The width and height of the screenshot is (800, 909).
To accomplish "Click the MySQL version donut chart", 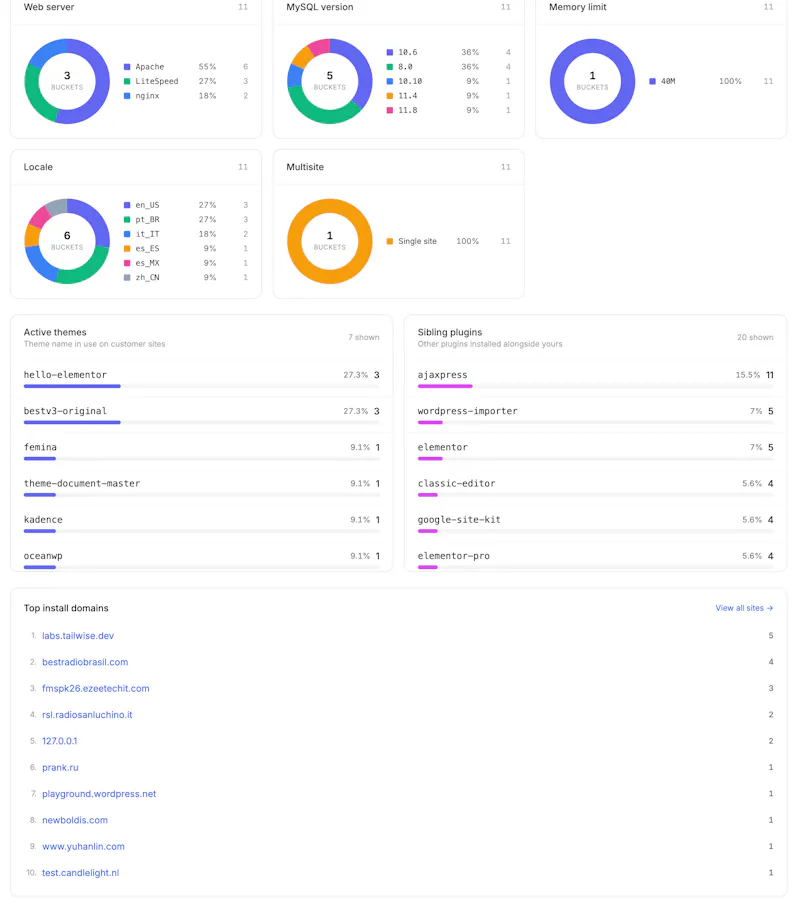I will pyautogui.click(x=330, y=81).
